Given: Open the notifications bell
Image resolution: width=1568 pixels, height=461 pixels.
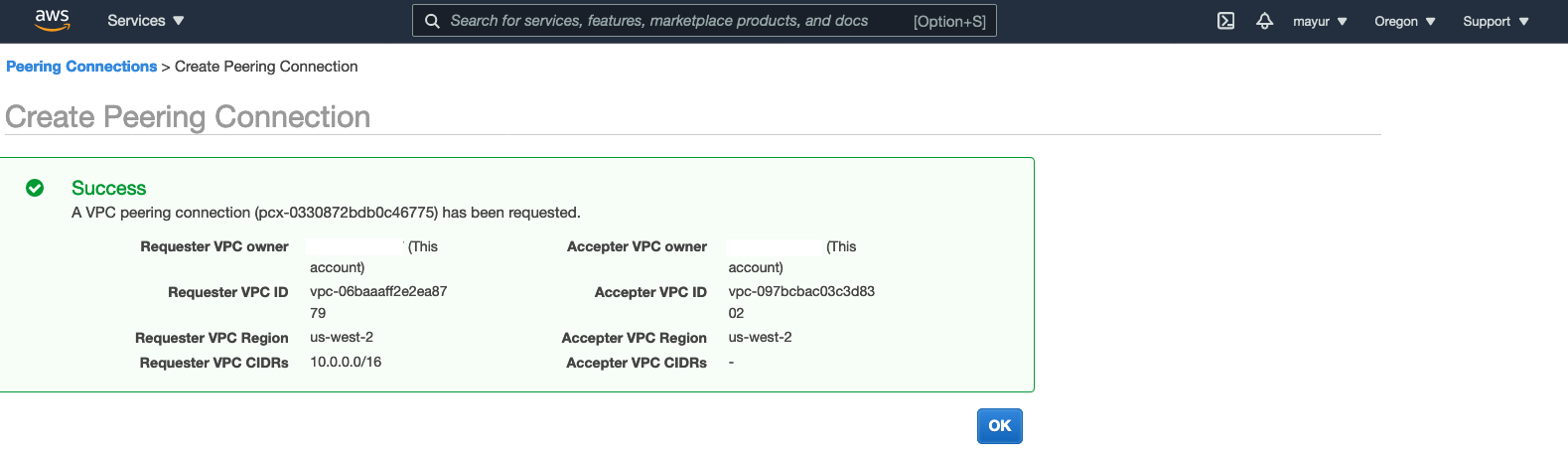Looking at the screenshot, I should [1264, 21].
